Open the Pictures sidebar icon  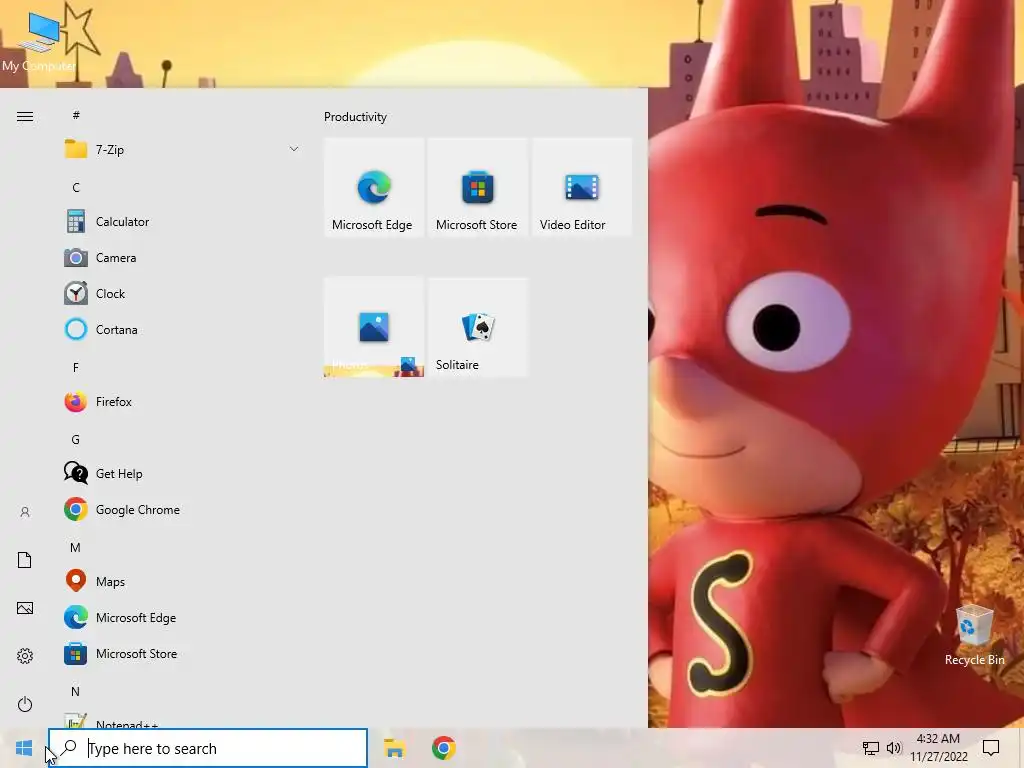(x=25, y=608)
